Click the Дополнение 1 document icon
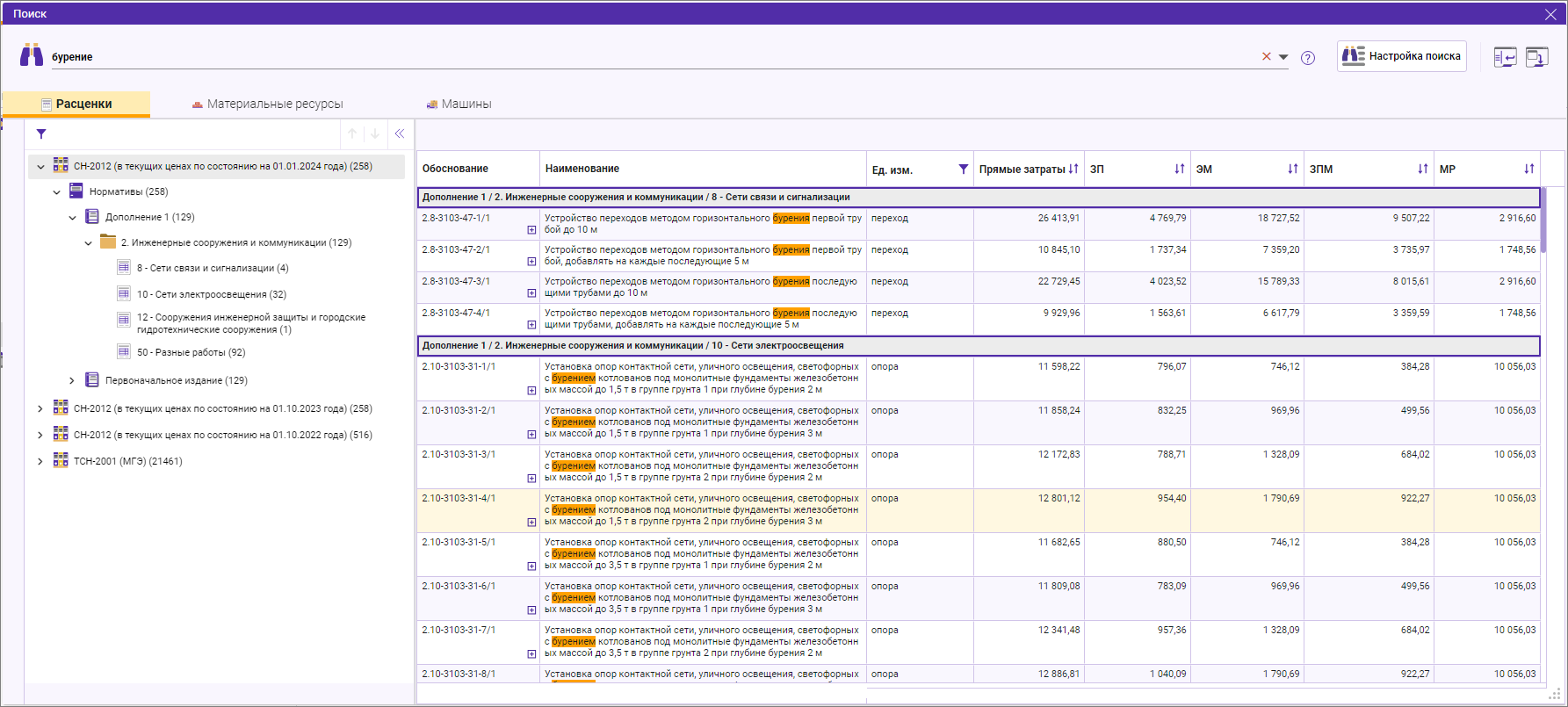The width and height of the screenshot is (1568, 707). point(92,216)
